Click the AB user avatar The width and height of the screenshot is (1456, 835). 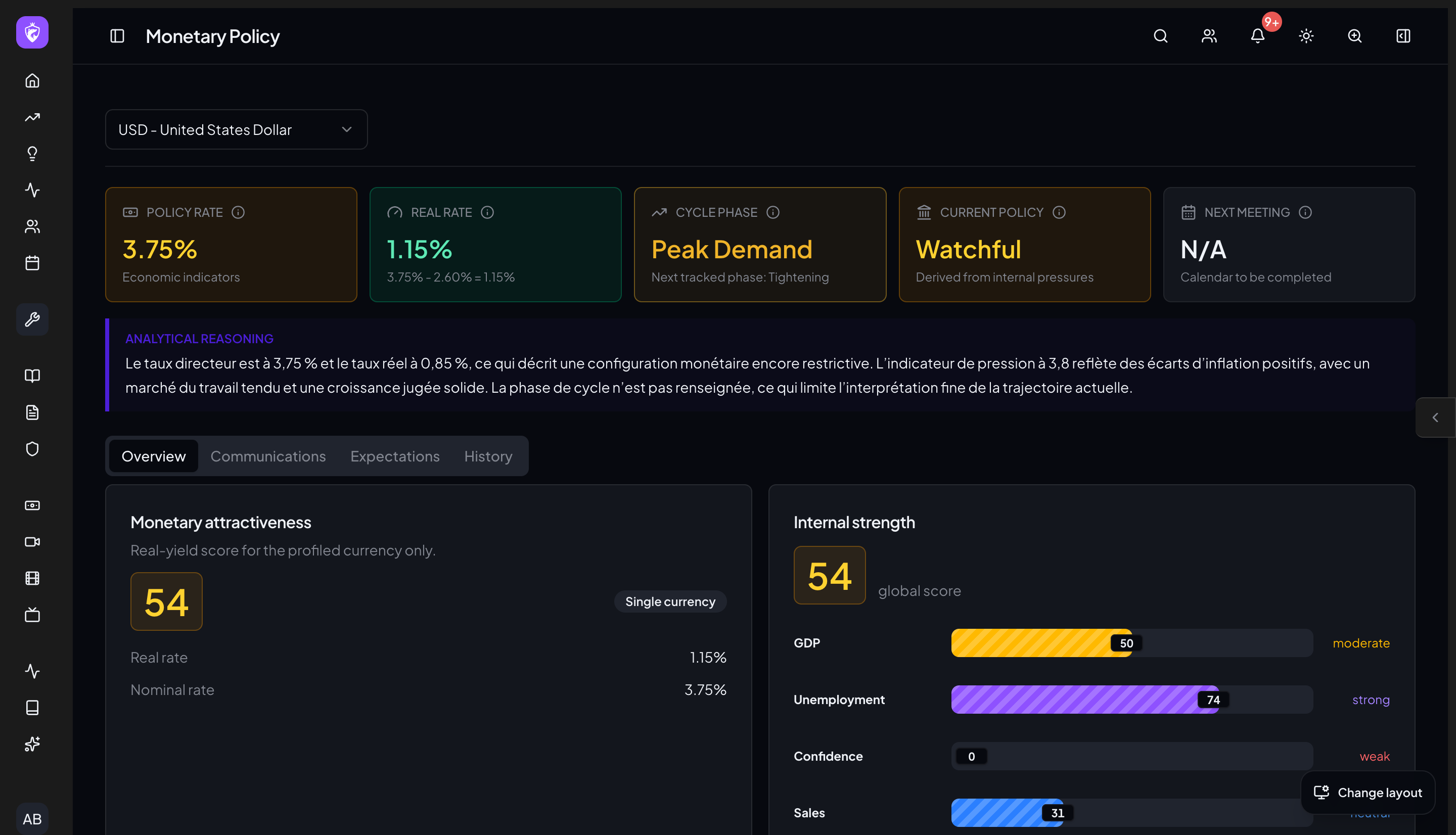click(32, 819)
